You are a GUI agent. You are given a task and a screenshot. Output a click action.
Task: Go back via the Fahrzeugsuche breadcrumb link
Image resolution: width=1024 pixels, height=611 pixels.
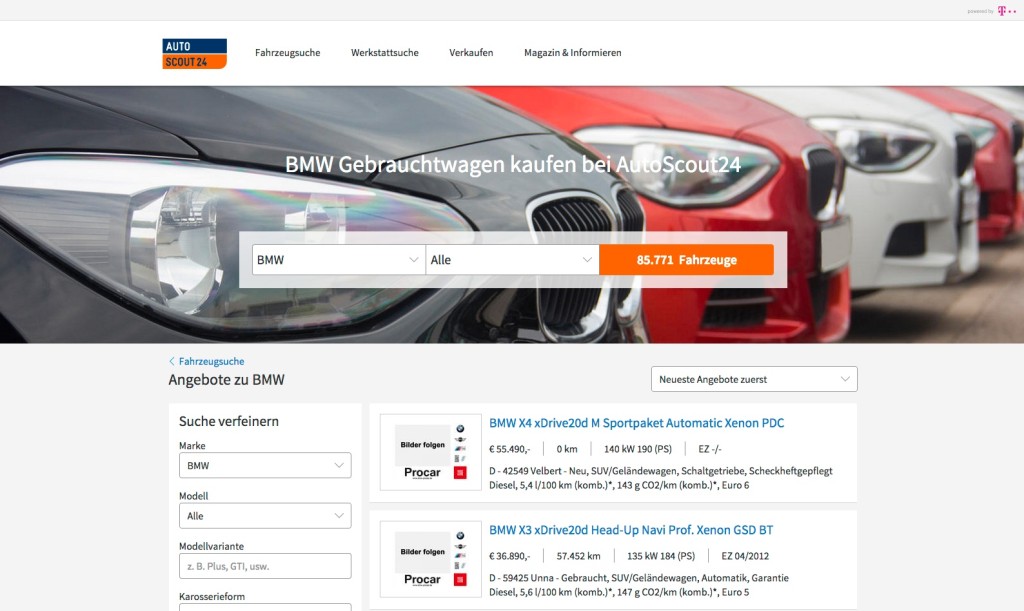(x=212, y=361)
